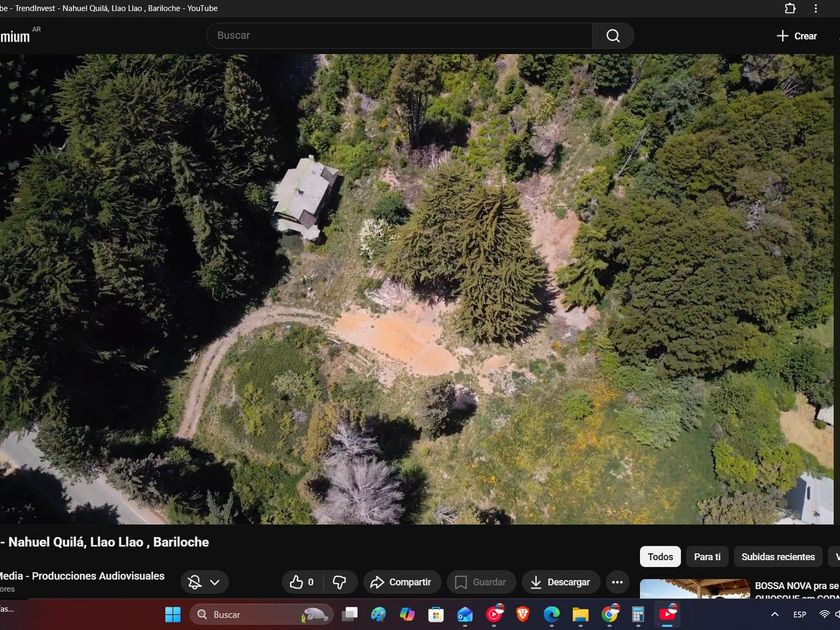Click the Windows Start button
The height and width of the screenshot is (630, 840).
tap(172, 614)
